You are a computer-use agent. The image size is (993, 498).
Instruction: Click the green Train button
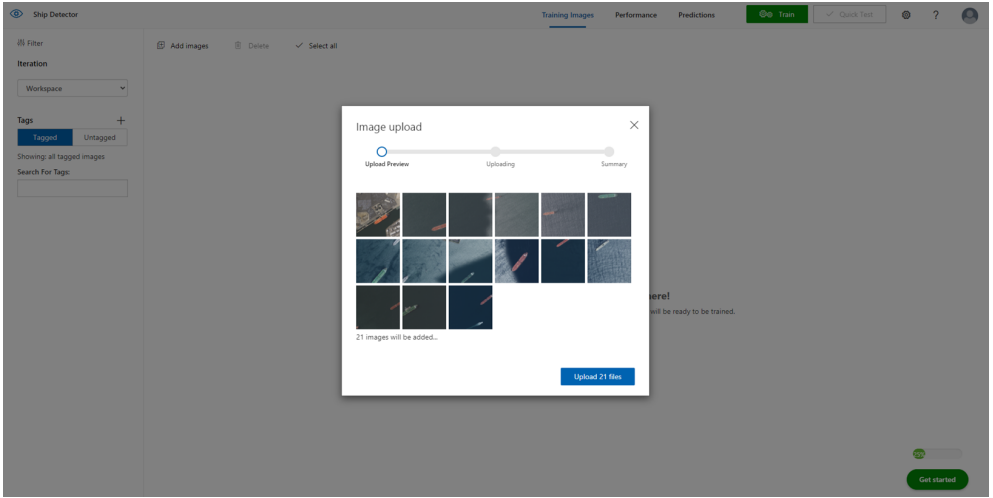(x=777, y=15)
